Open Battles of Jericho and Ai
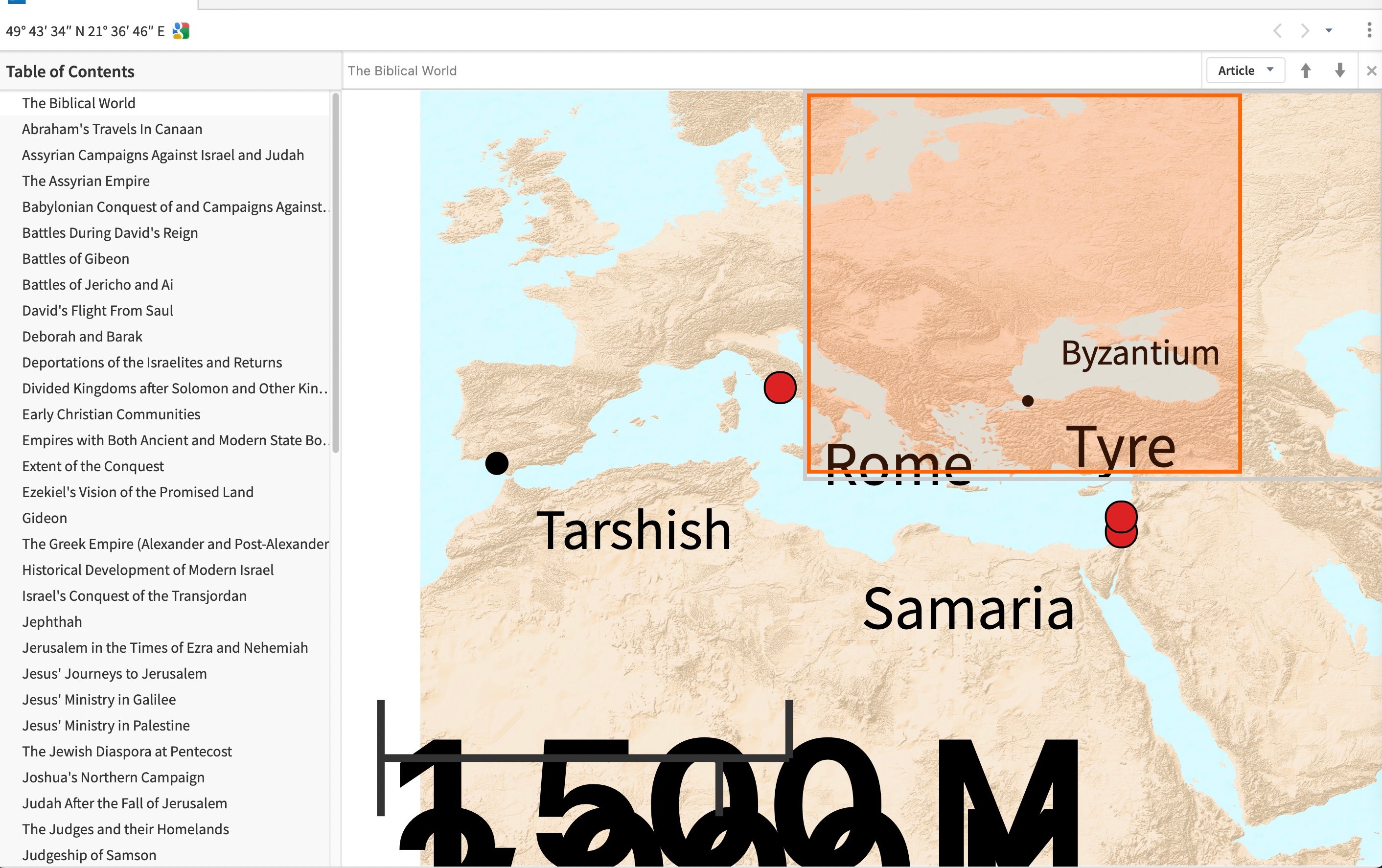Viewport: 1382px width, 868px height. tap(97, 285)
